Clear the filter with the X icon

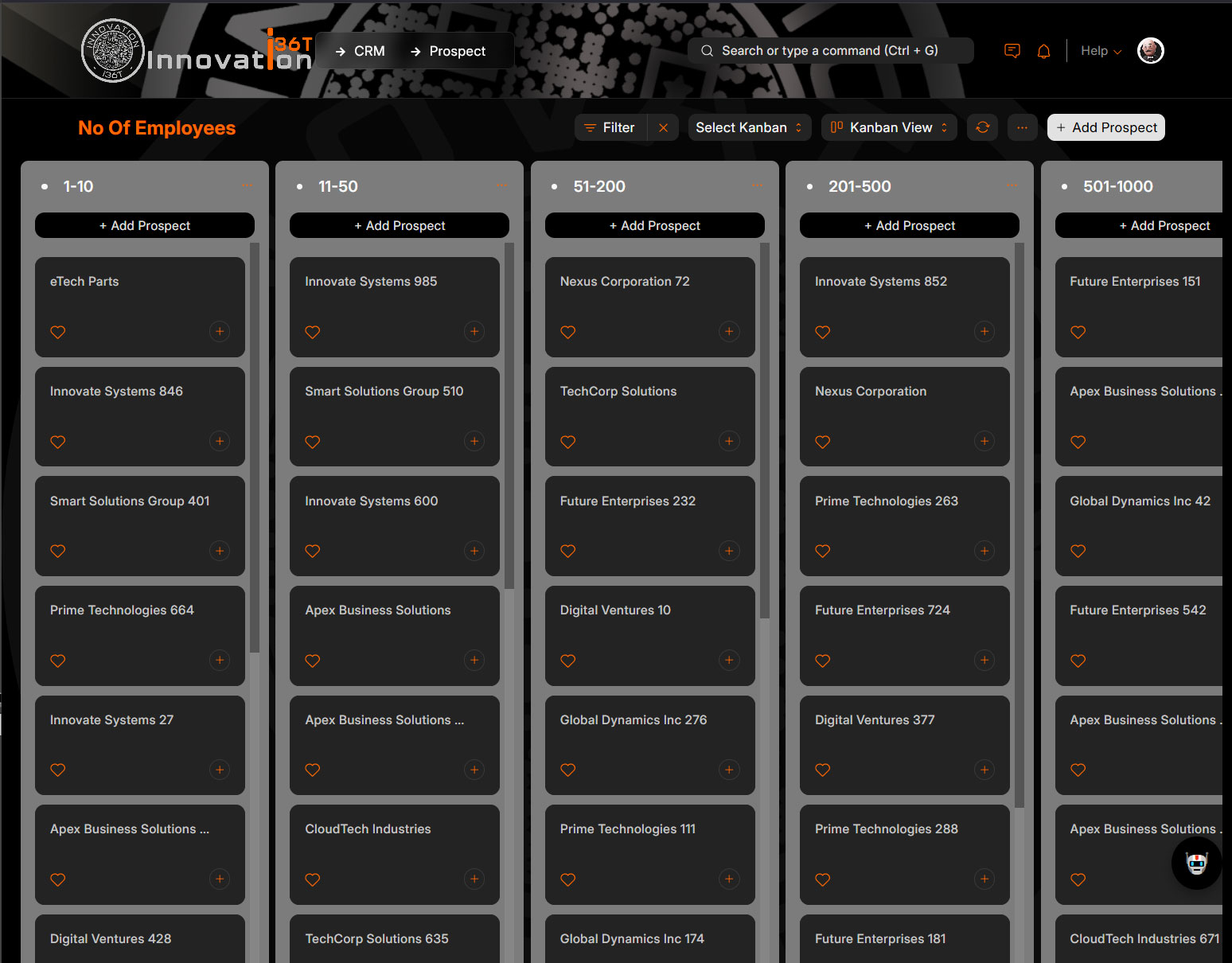pyautogui.click(x=663, y=127)
